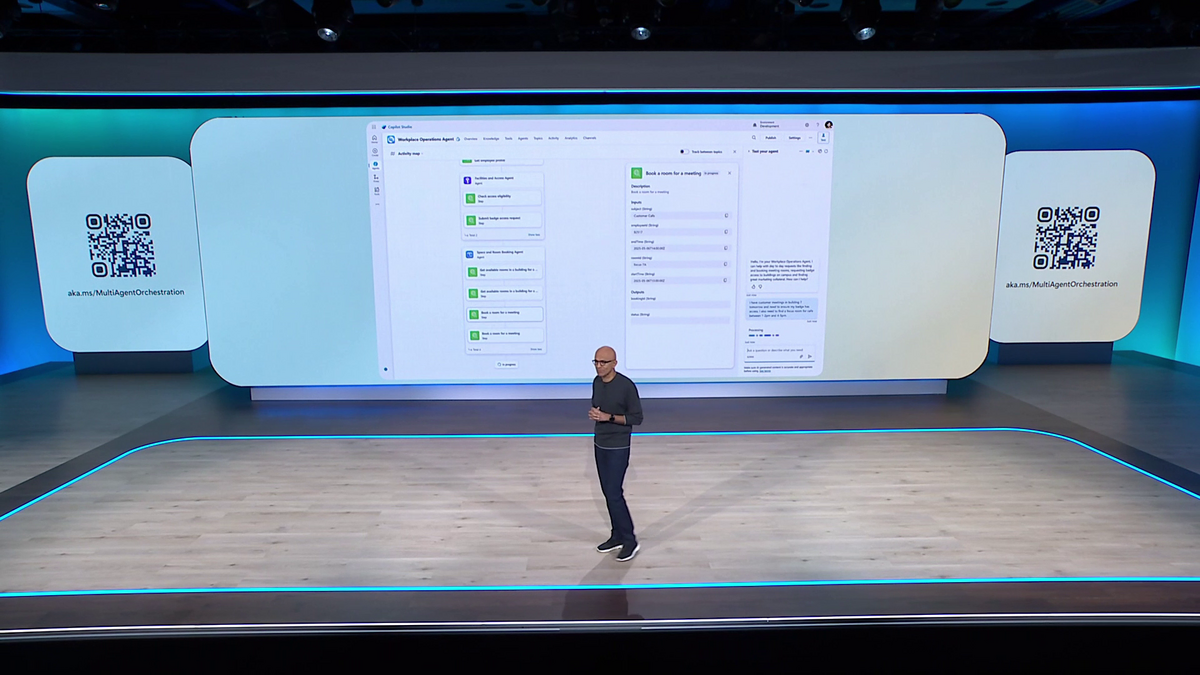Open Create in the left sidebar
Viewport: 1200px width, 675px height.
375,152
